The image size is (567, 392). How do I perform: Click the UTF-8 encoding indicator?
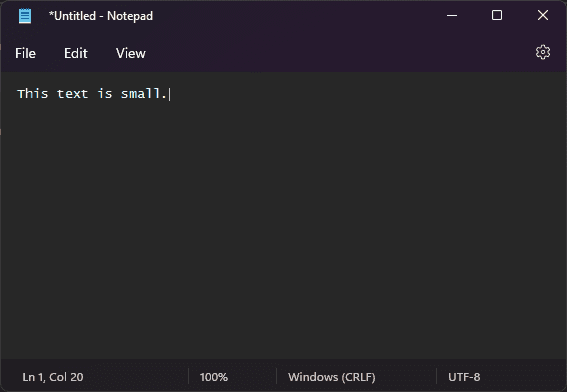(464, 377)
